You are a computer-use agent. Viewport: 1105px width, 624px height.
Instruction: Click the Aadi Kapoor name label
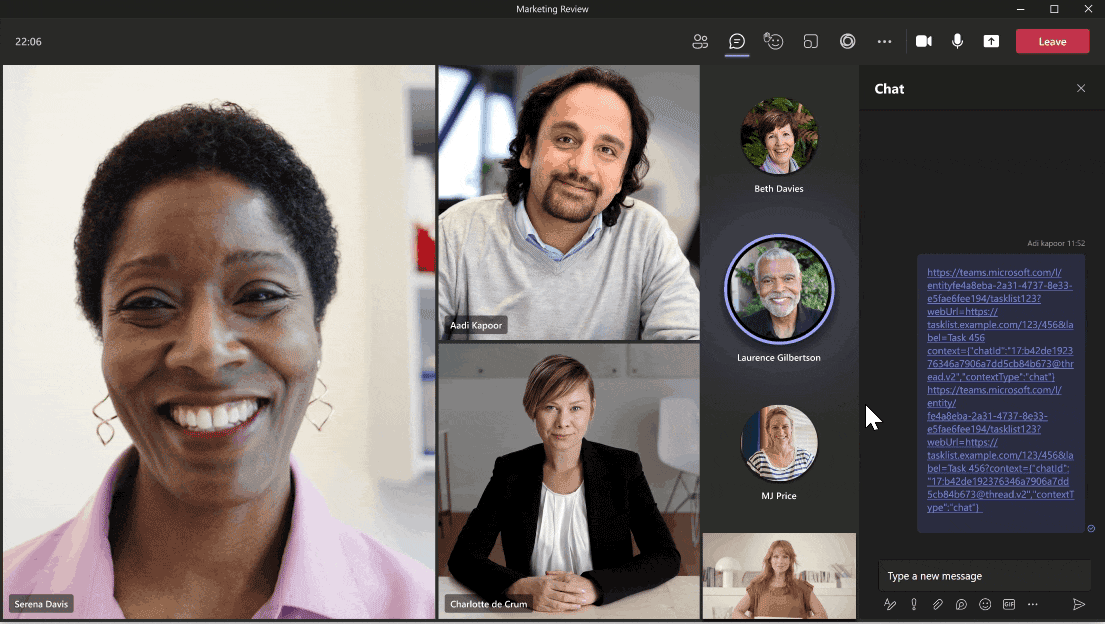pos(476,325)
